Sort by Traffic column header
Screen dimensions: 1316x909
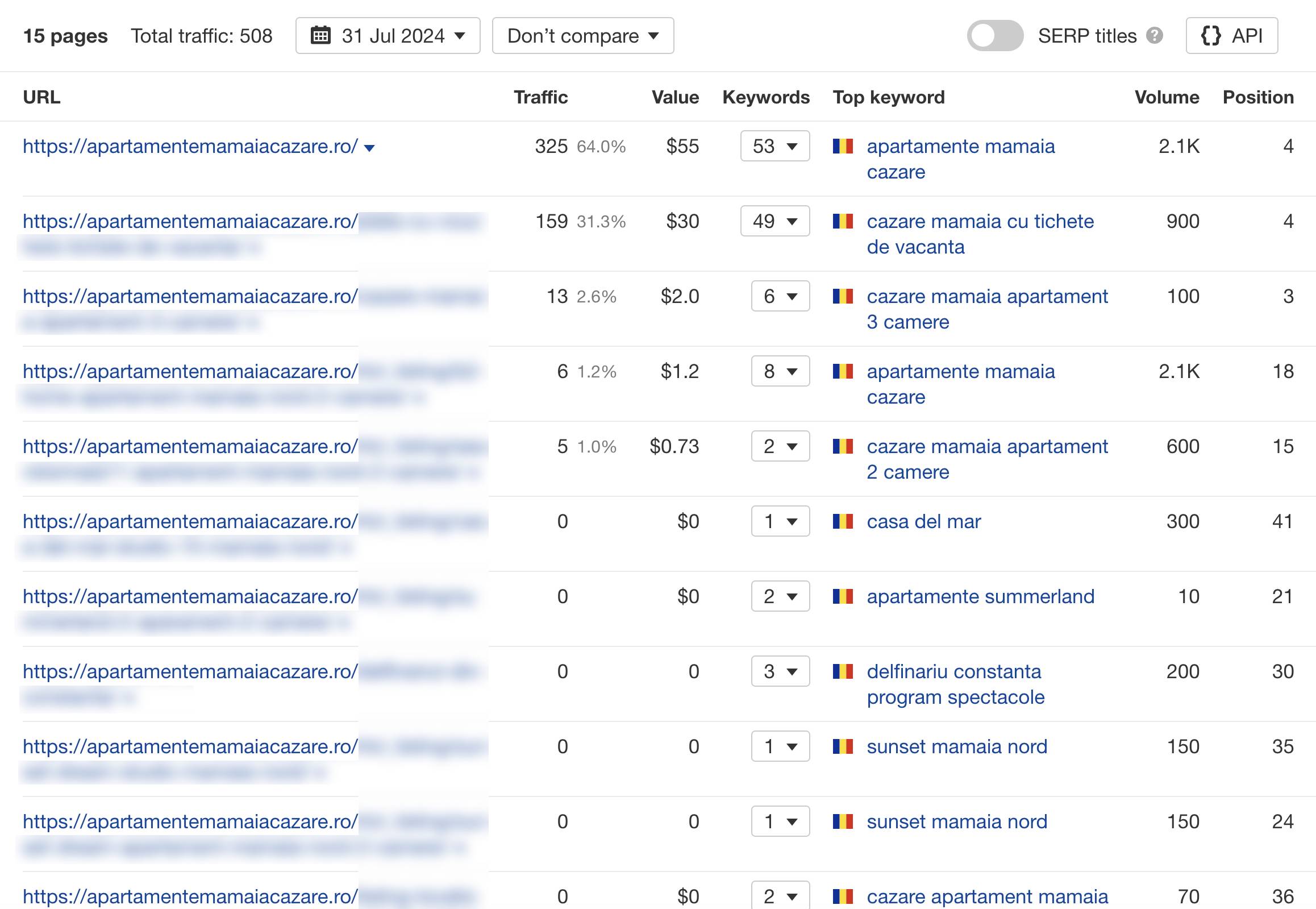tap(540, 97)
